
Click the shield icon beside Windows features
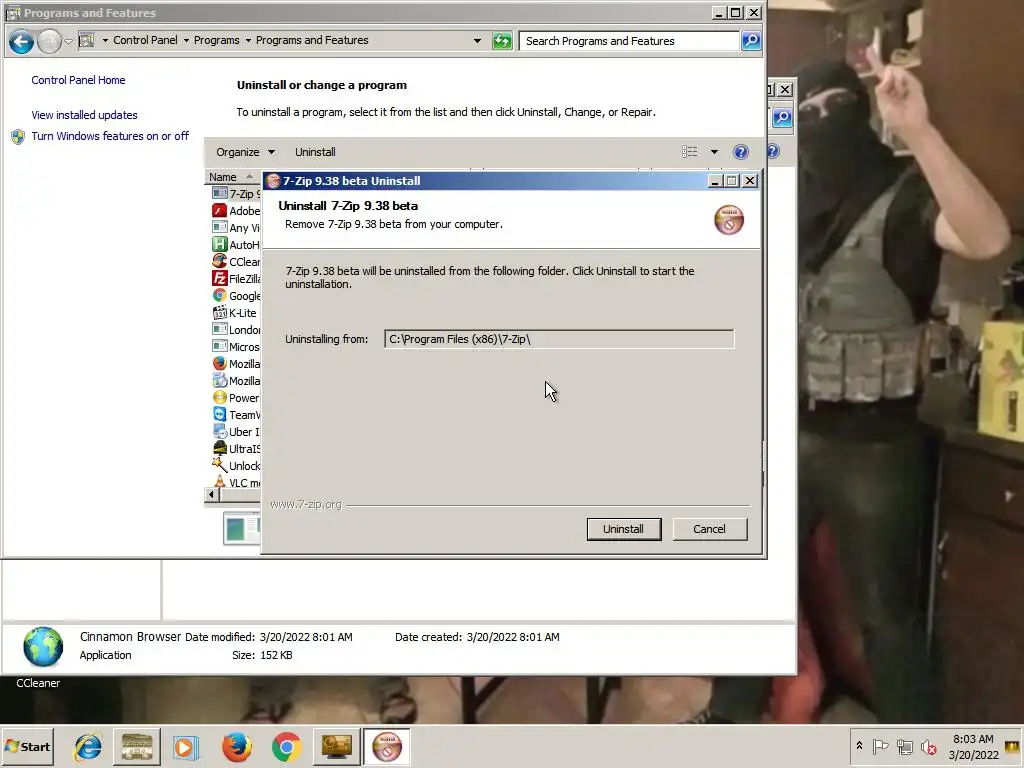coord(18,136)
